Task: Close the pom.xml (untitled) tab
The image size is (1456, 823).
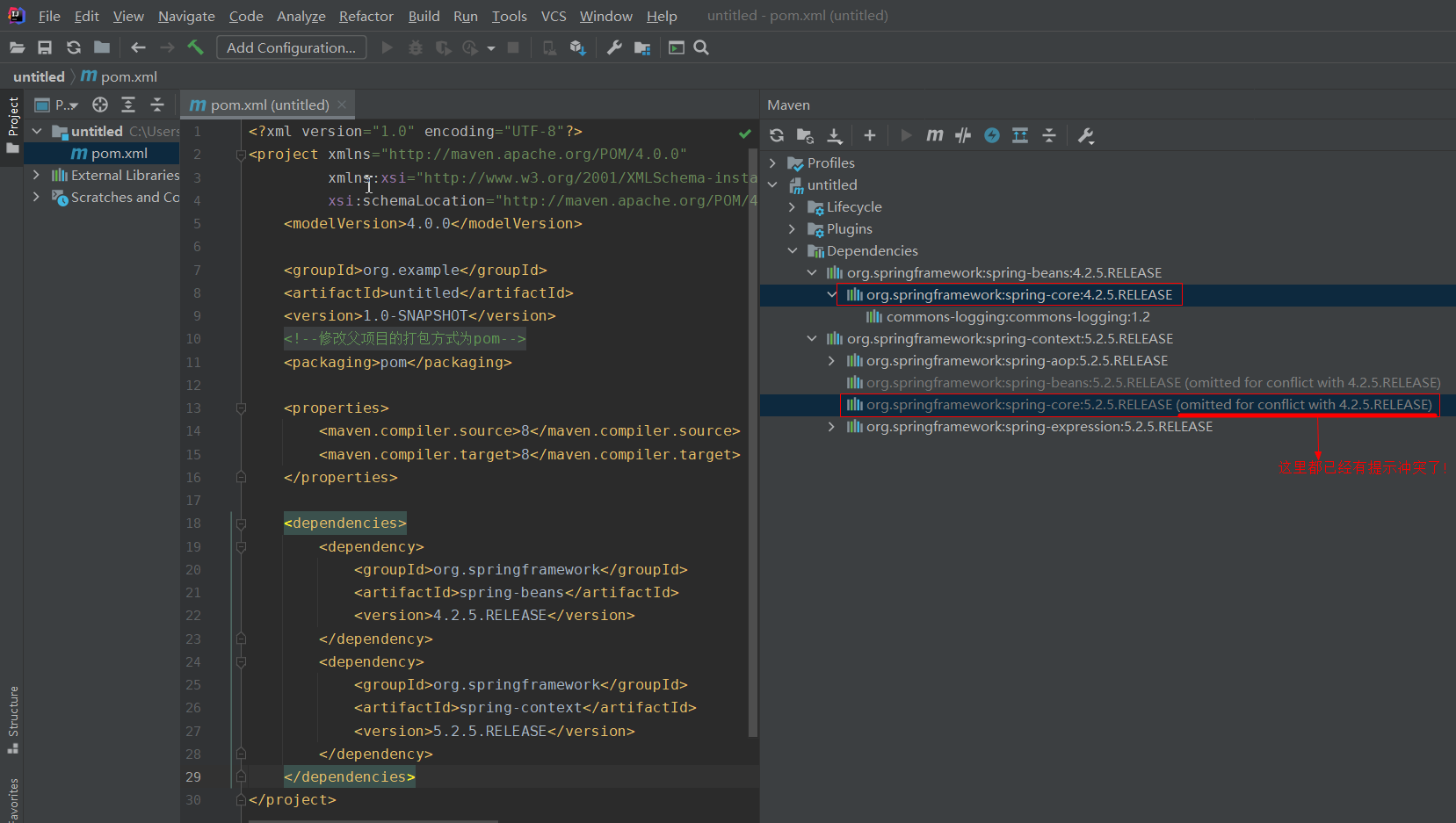Action: point(342,105)
